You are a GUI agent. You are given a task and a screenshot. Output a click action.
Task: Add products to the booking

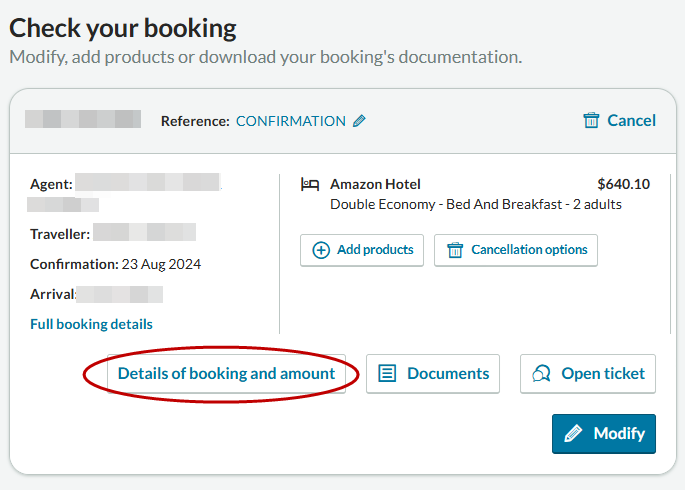click(x=362, y=250)
